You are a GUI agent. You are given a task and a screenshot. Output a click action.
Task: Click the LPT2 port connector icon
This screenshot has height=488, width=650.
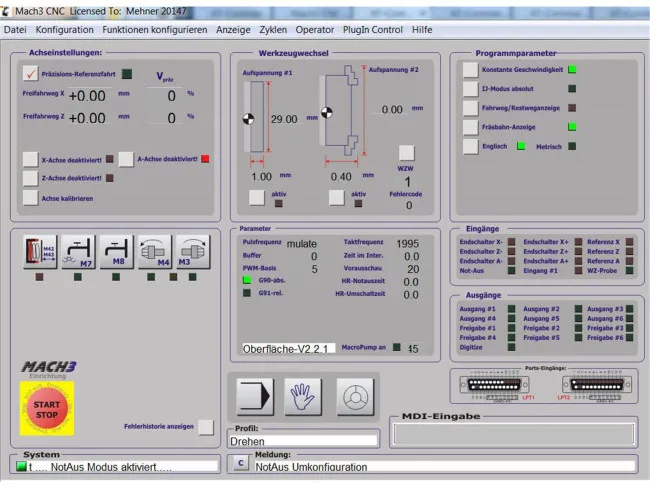[597, 386]
